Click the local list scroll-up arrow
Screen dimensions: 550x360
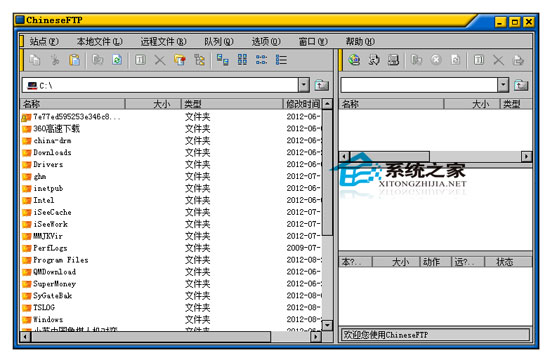pyautogui.click(x=327, y=104)
